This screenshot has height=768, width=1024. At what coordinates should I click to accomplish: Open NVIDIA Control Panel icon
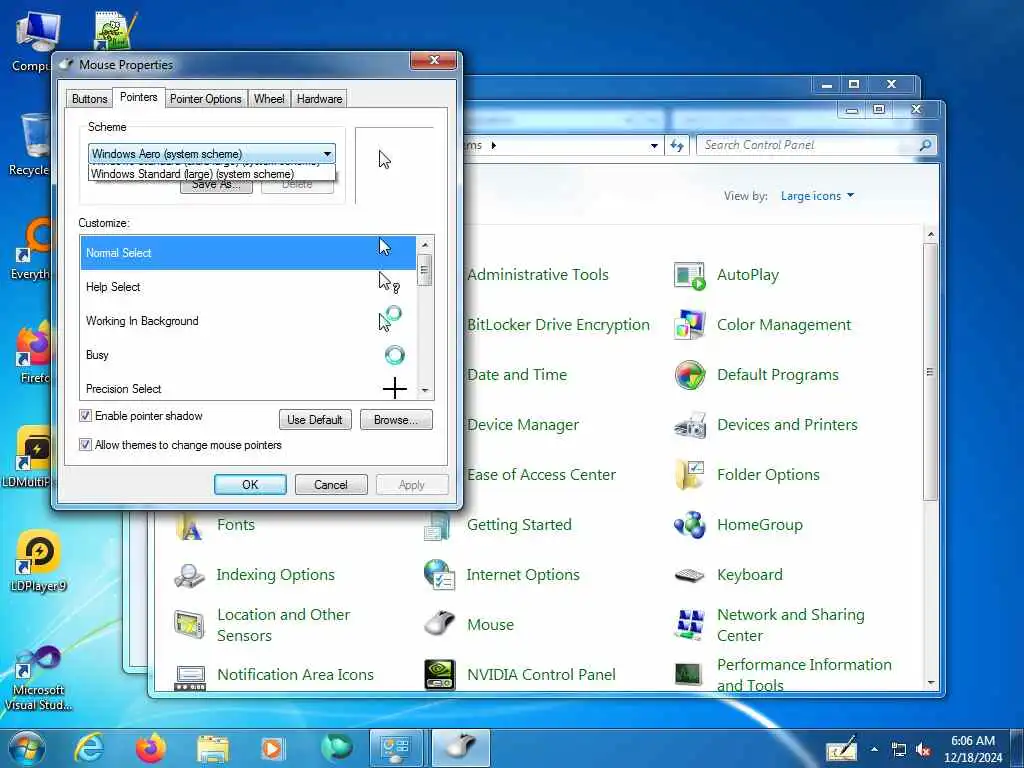tap(439, 675)
